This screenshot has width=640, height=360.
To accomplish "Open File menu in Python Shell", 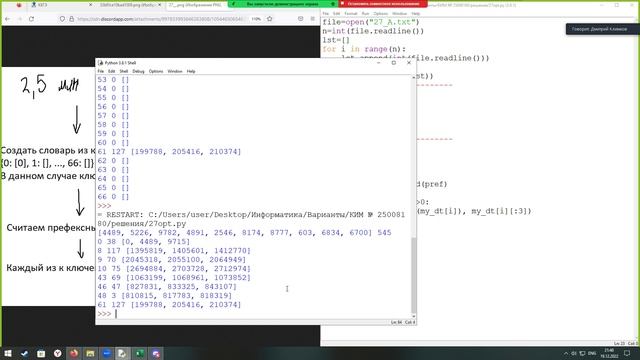I will pos(100,71).
